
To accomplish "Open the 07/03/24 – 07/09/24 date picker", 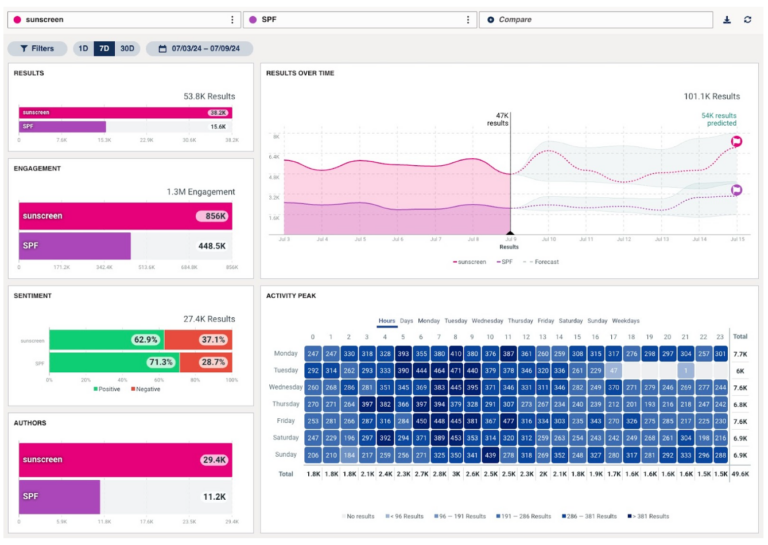I will (x=200, y=48).
